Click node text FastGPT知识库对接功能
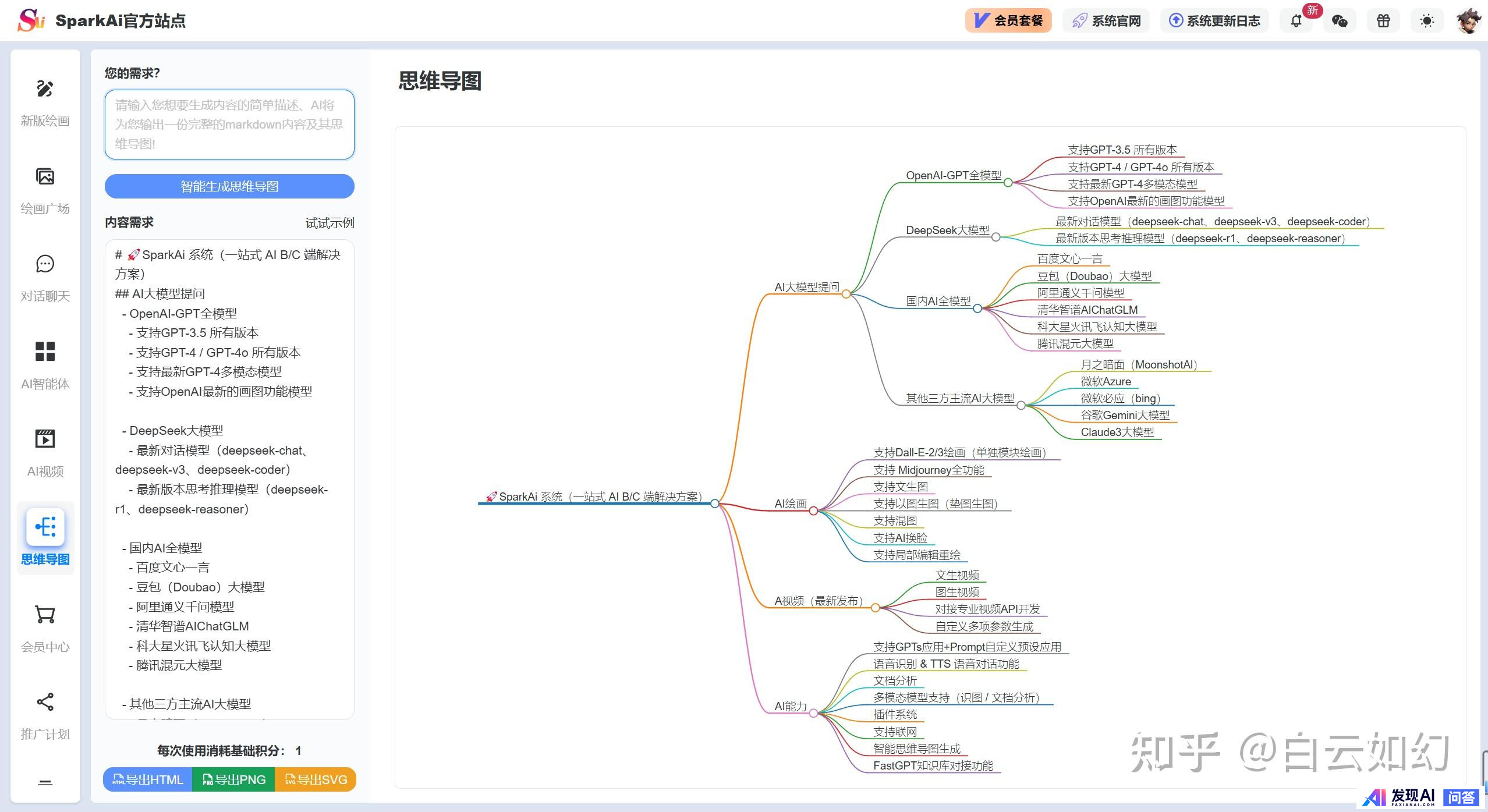Screen dimensions: 1488x812 933,766
